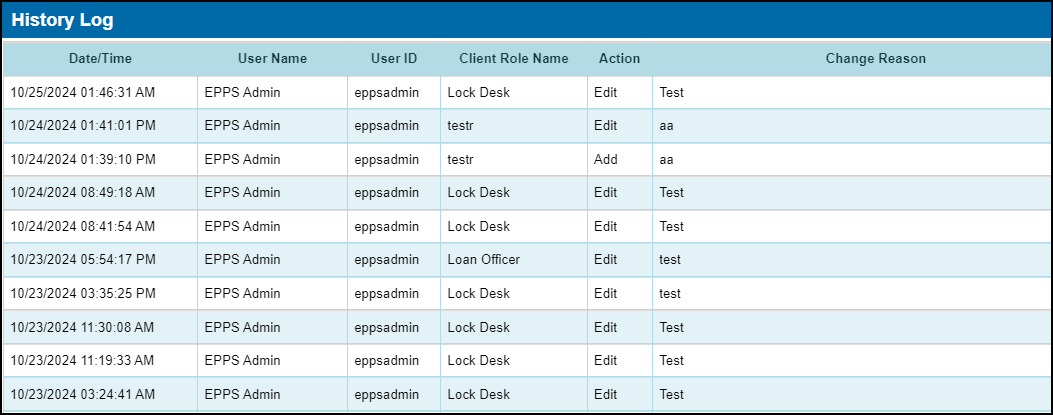Image resolution: width=1053 pixels, height=415 pixels.
Task: Click the Add action cell
Action: (x=606, y=160)
